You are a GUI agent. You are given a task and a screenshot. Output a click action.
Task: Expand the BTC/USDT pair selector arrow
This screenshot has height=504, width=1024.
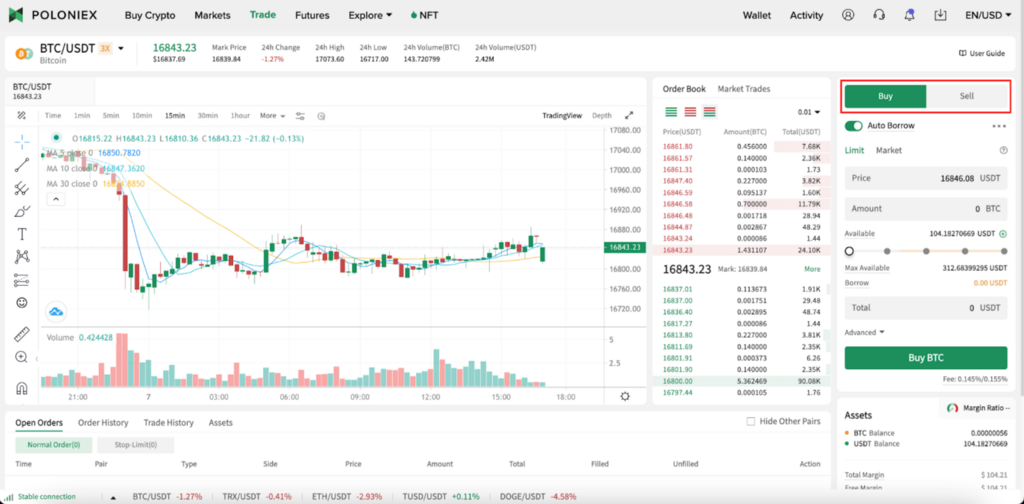click(121, 48)
